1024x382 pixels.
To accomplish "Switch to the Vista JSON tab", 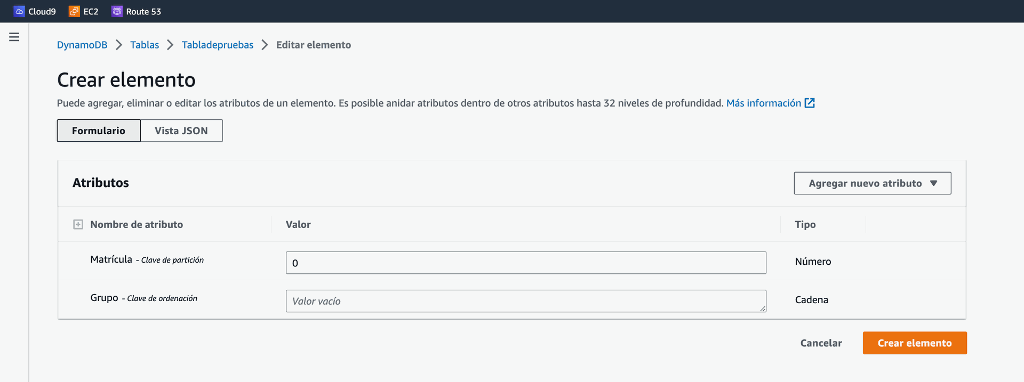I will [182, 131].
